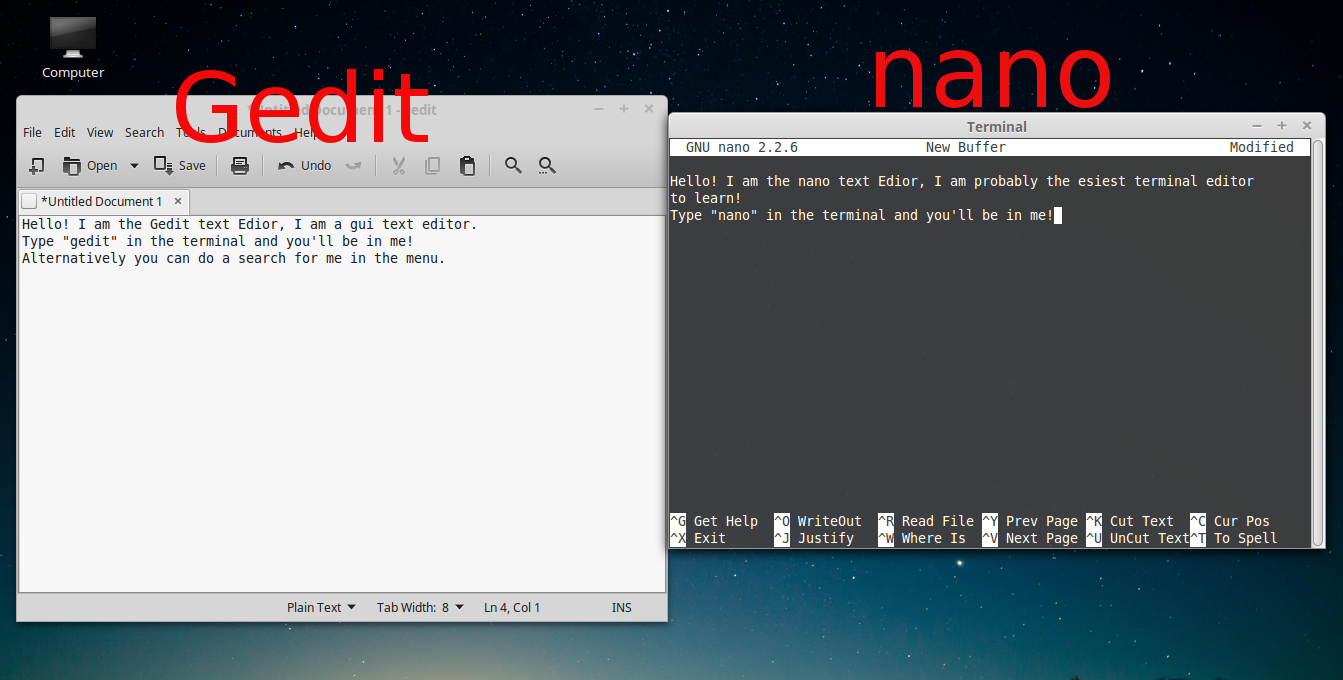The height and width of the screenshot is (680, 1343).
Task: Click nano's "Exit" shortcut label
Action: tap(710, 538)
